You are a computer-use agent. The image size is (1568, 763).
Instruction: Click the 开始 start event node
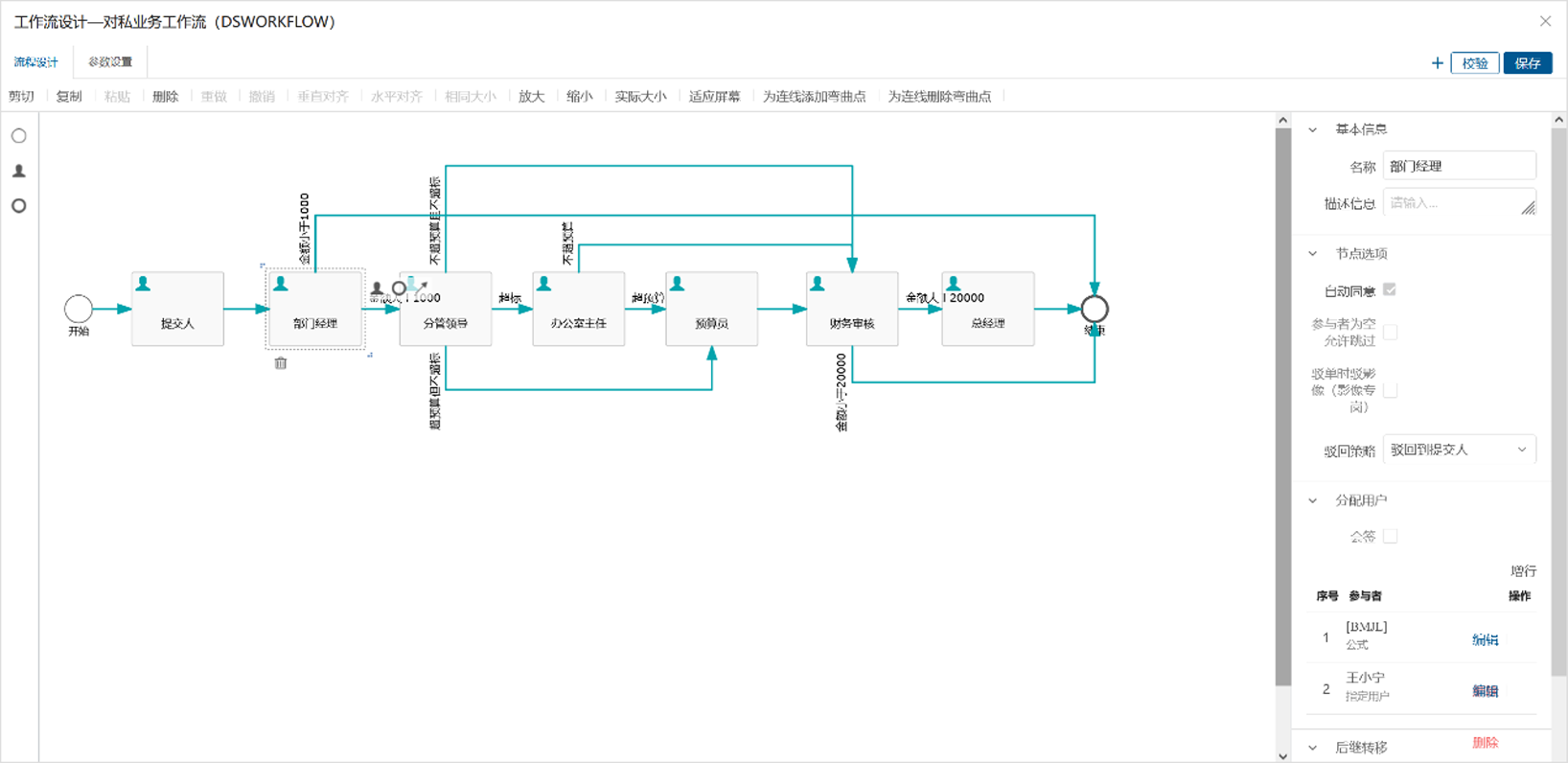point(79,309)
